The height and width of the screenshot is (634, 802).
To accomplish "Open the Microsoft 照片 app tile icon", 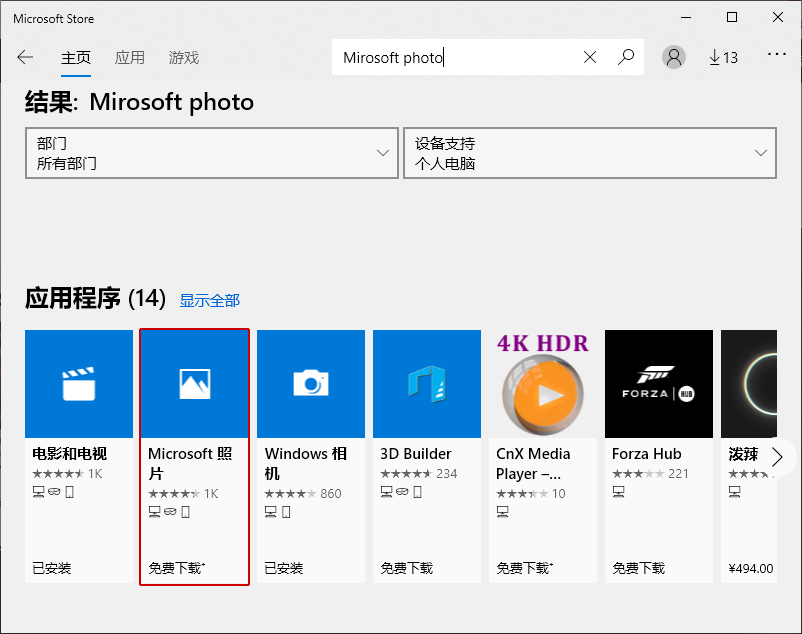I will coord(194,383).
